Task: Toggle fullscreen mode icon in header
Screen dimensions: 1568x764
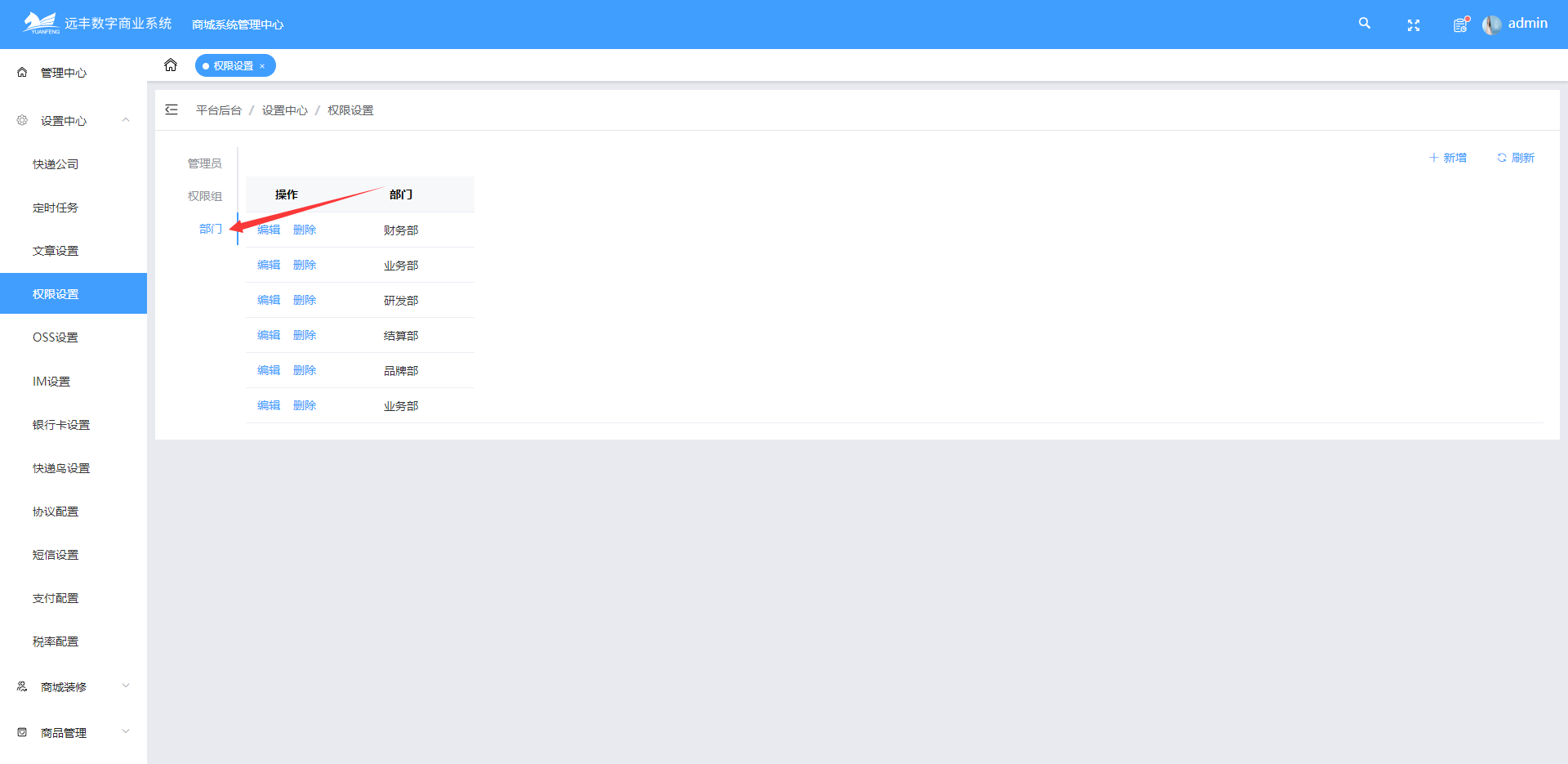Action: (x=1413, y=25)
